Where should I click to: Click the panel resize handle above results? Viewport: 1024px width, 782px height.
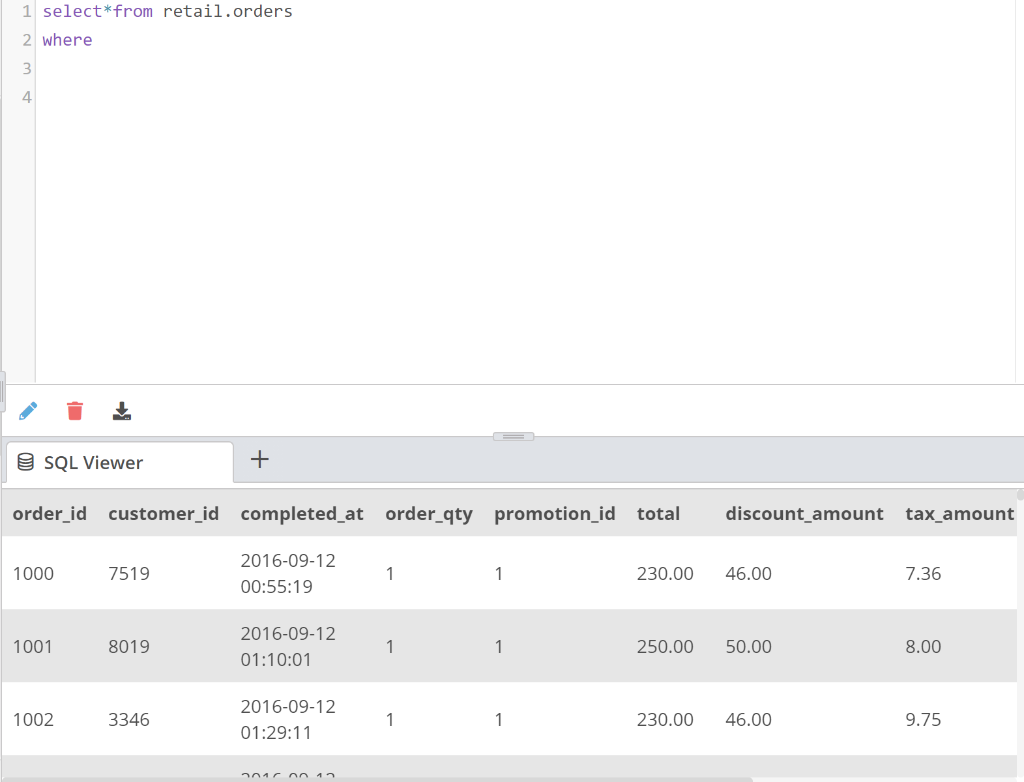click(513, 436)
